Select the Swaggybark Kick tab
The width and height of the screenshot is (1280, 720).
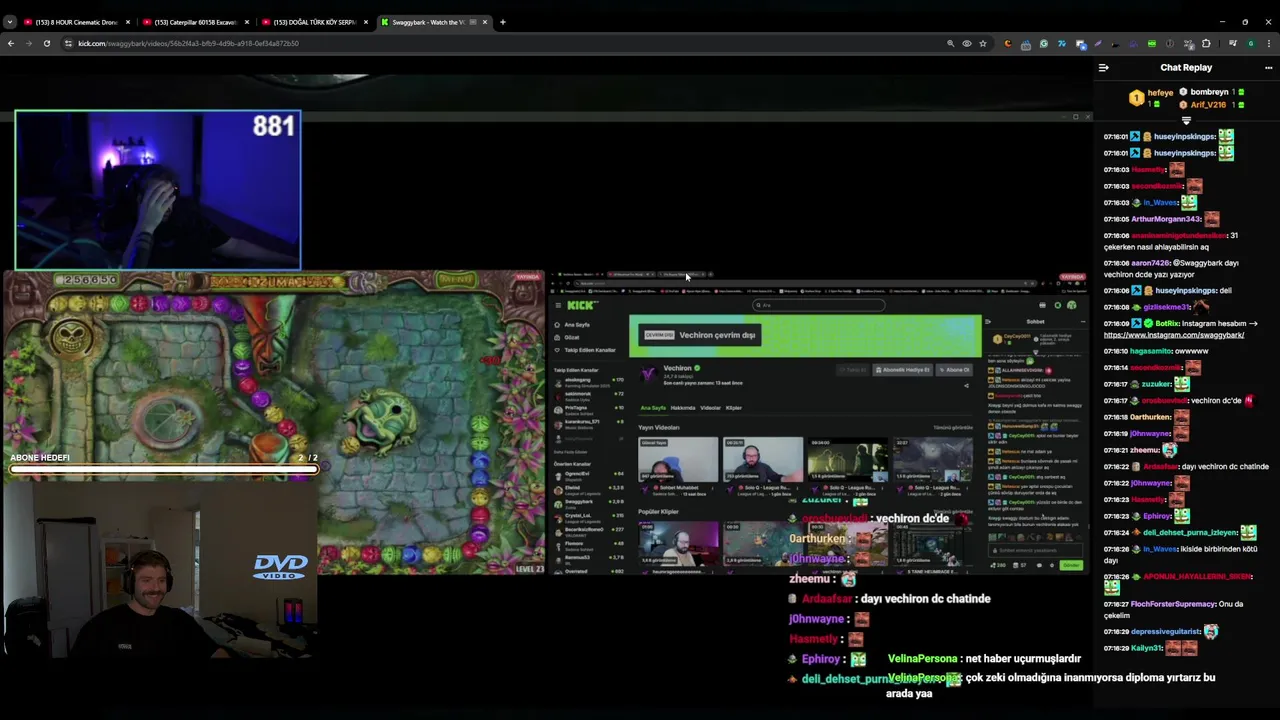click(x=433, y=22)
